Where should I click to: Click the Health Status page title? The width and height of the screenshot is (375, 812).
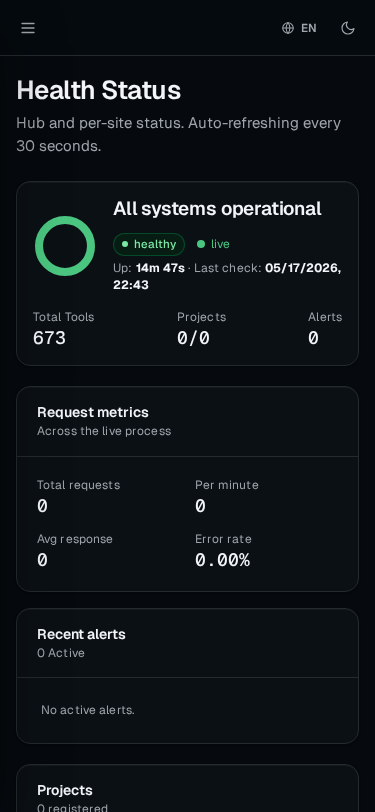[98, 90]
